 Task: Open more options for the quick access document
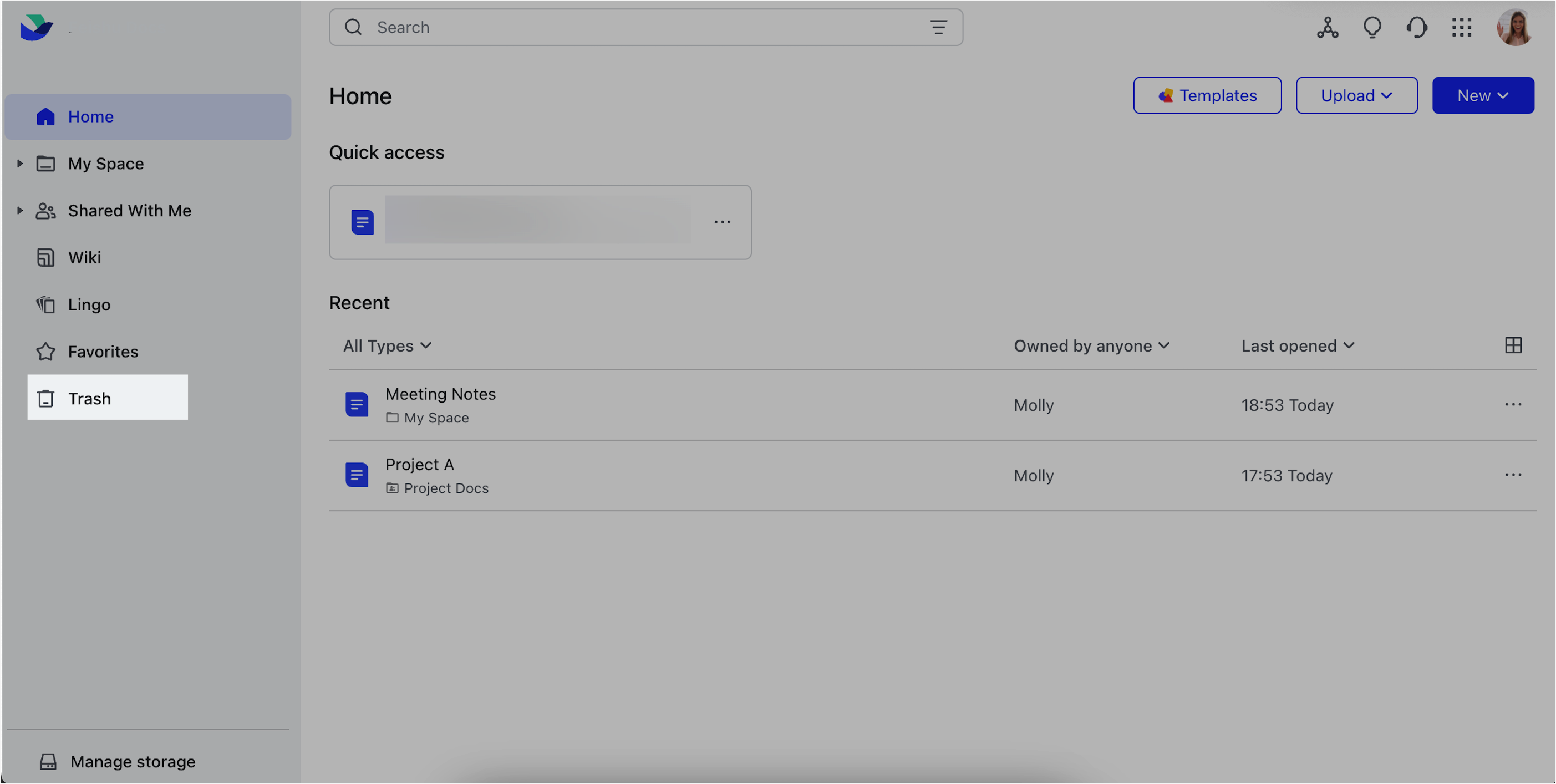(x=722, y=222)
